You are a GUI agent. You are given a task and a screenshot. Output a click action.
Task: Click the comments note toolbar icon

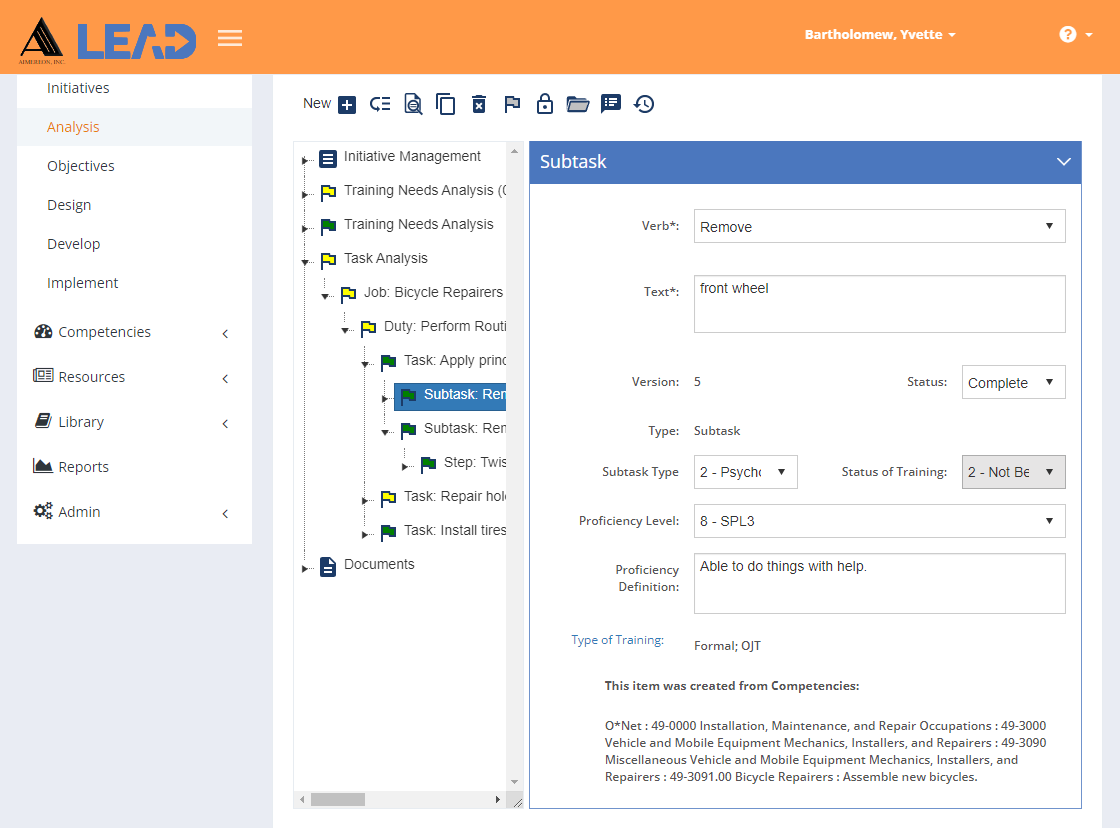click(x=611, y=104)
